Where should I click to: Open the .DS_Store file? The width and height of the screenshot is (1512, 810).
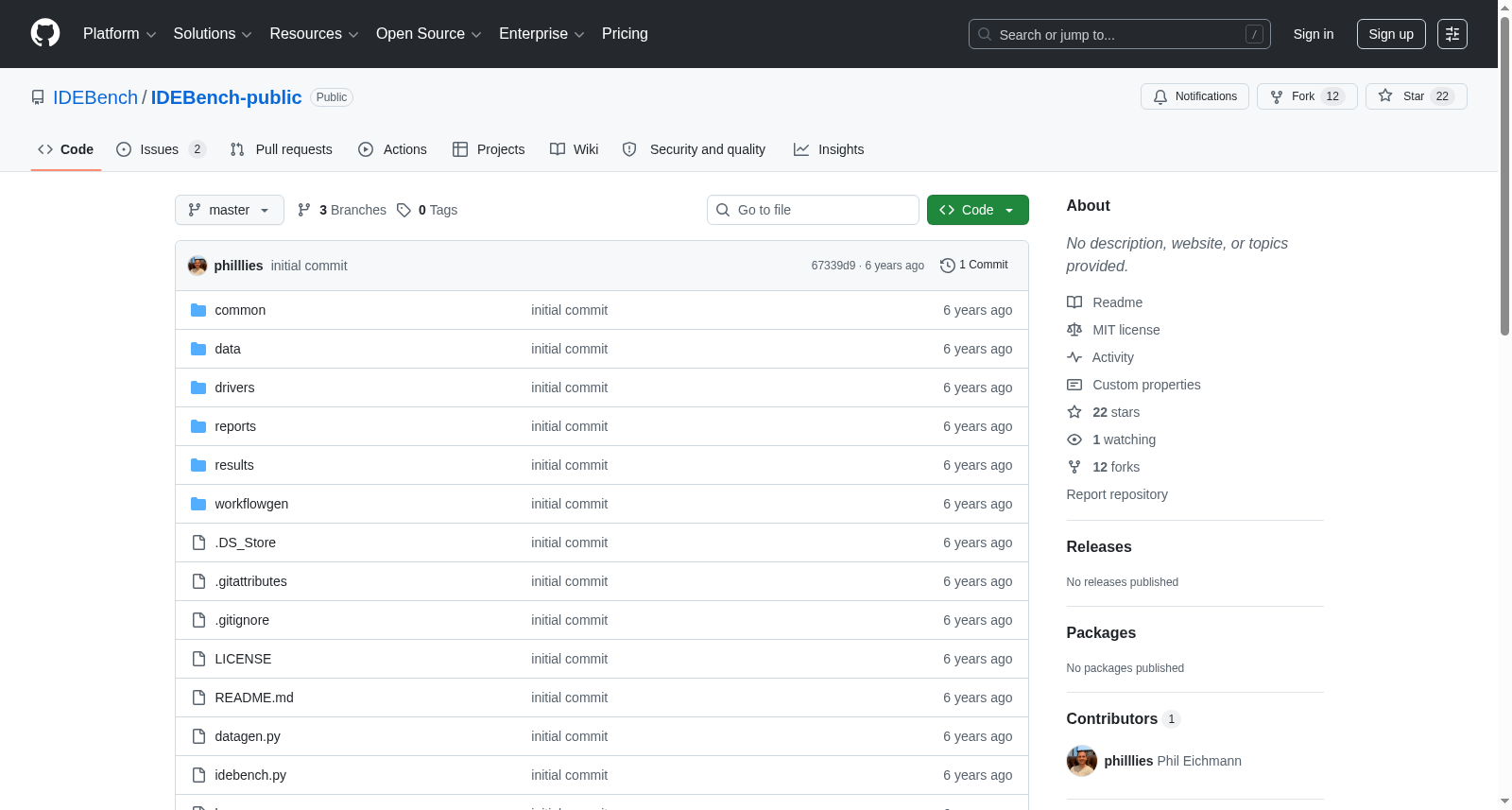tap(246, 543)
